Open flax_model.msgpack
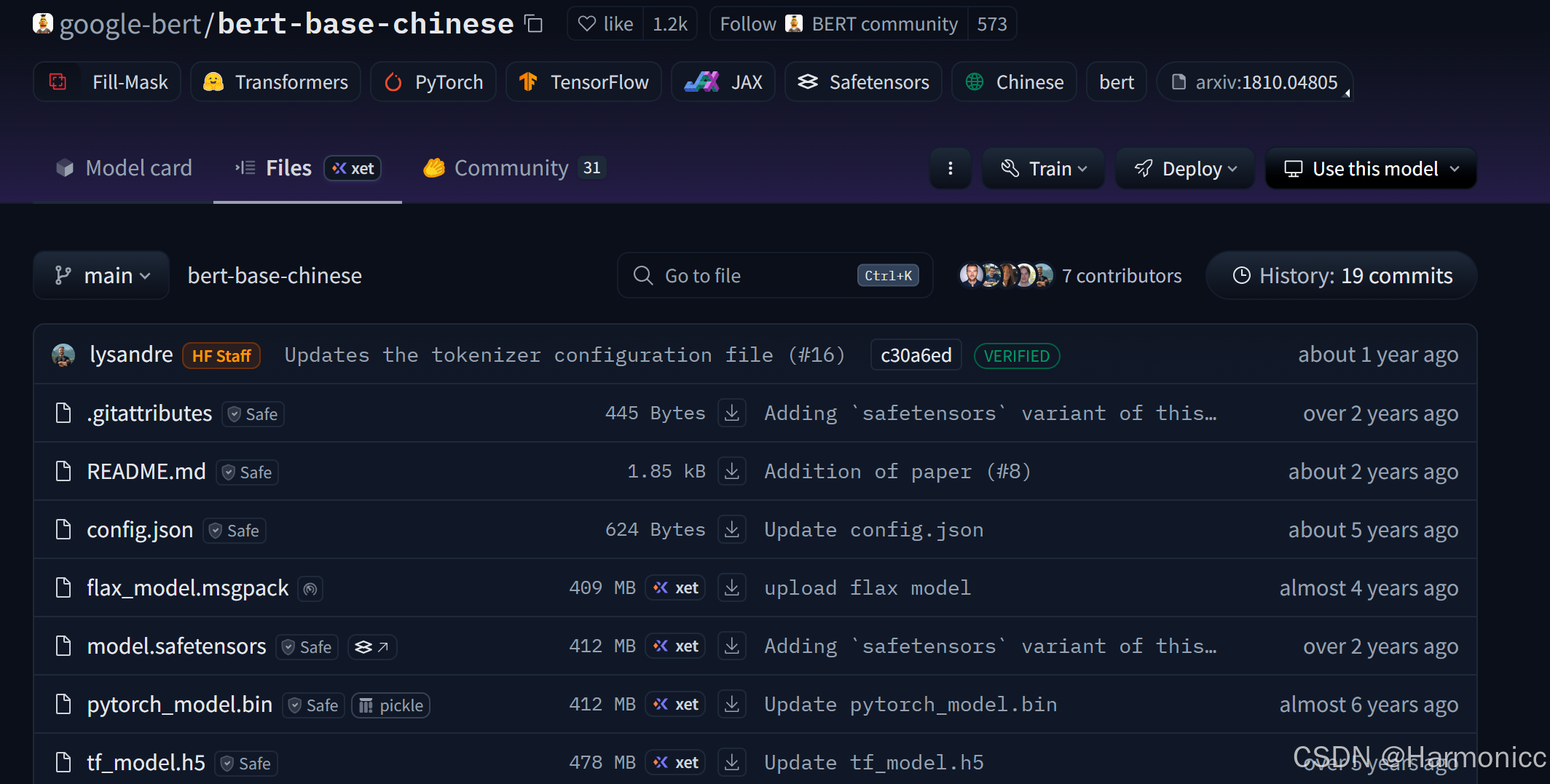1550x784 pixels. (x=188, y=588)
